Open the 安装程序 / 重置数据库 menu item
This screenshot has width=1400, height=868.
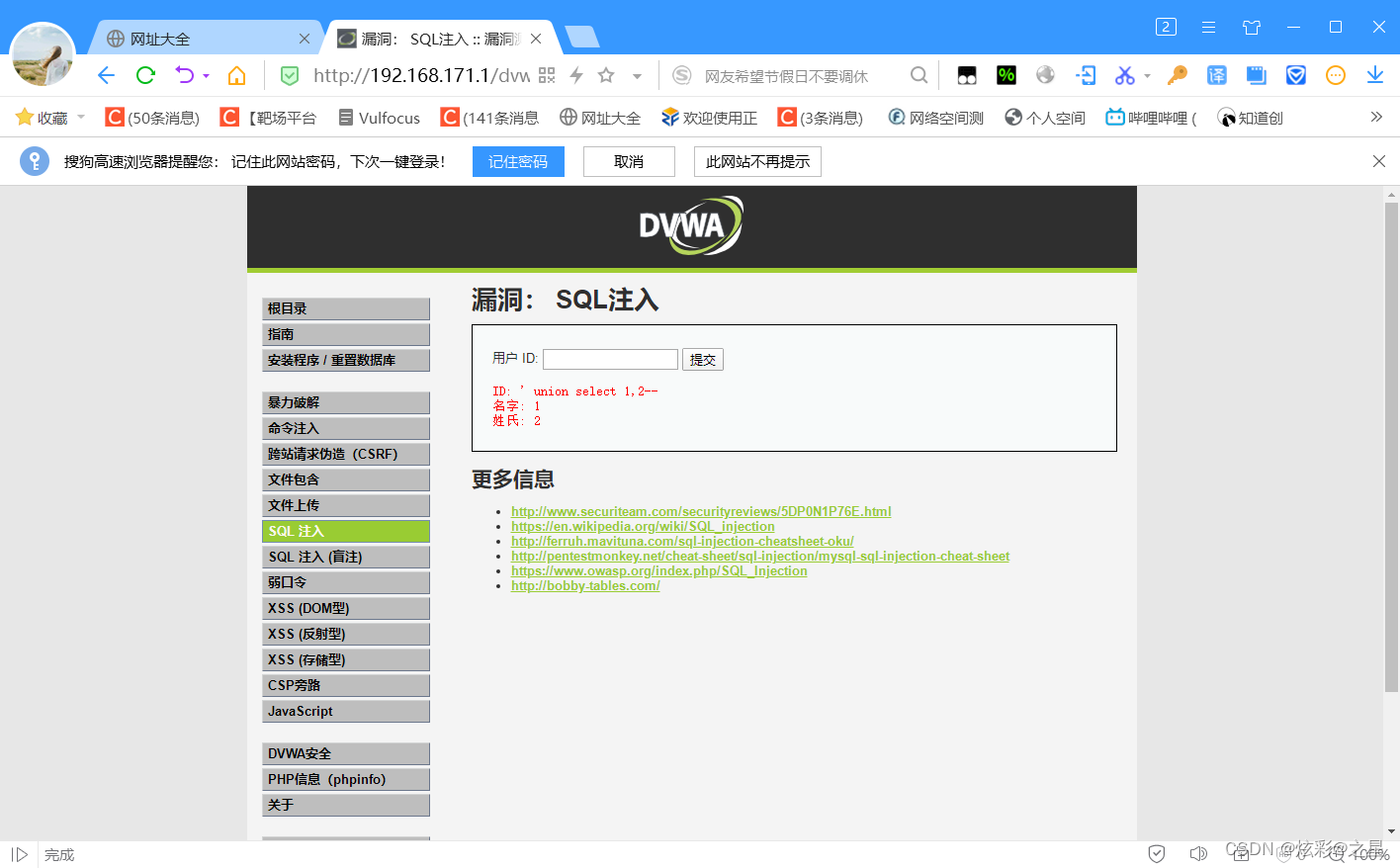(x=346, y=360)
